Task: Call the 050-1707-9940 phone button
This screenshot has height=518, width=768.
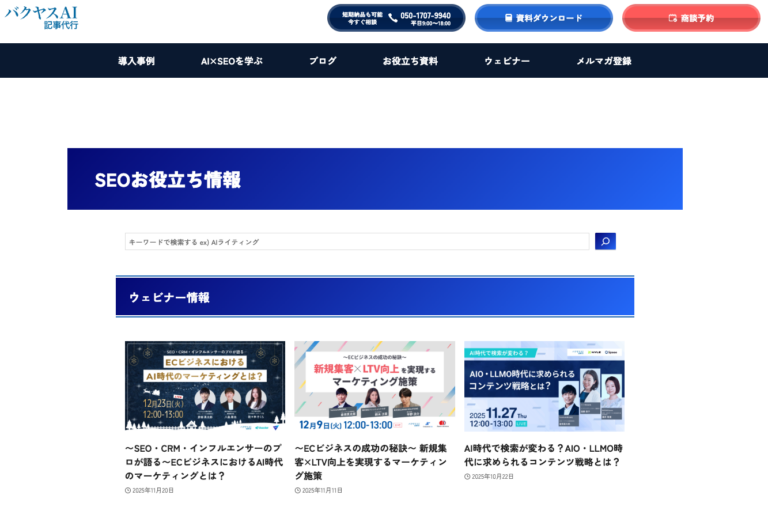Action: [396, 18]
